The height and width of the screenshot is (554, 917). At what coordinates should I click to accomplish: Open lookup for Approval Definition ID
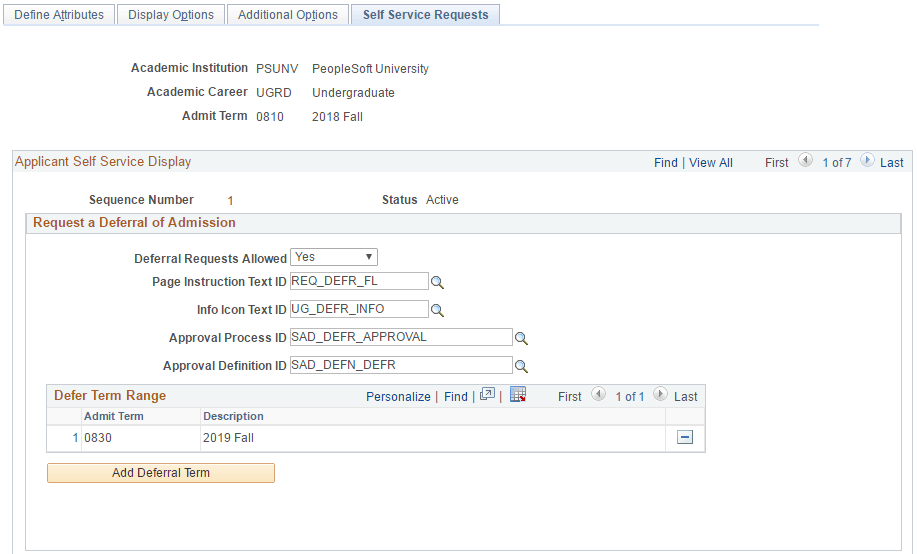click(x=521, y=366)
